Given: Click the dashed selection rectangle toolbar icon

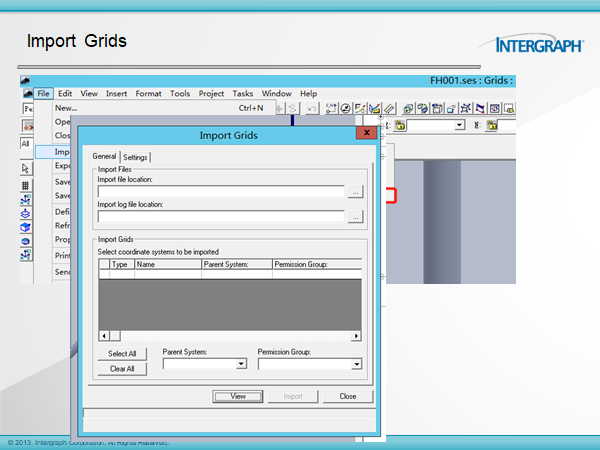Looking at the screenshot, I should pos(509,109).
